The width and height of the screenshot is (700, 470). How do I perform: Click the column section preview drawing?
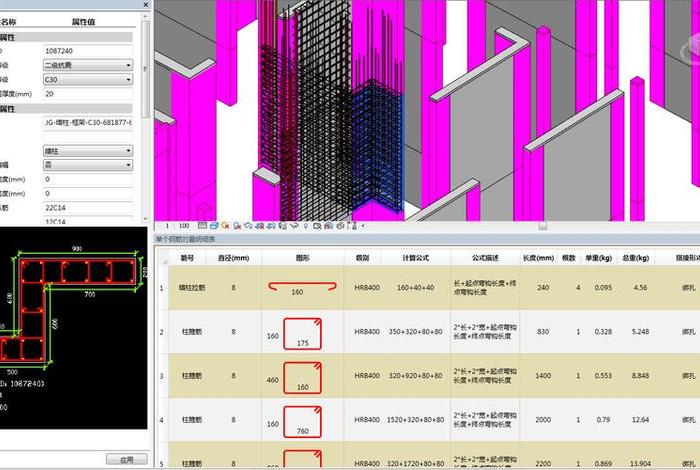coord(73,328)
